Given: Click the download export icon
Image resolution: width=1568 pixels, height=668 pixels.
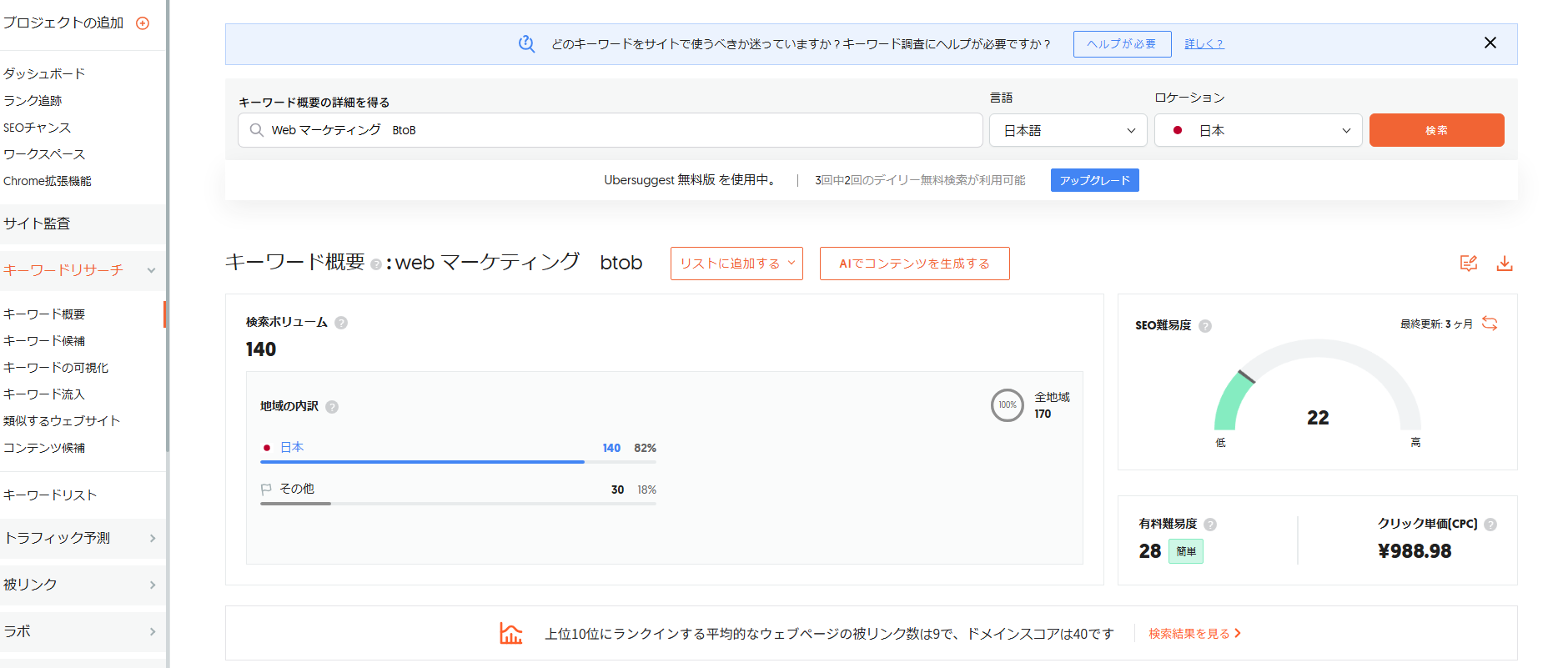Looking at the screenshot, I should pyautogui.click(x=1504, y=264).
